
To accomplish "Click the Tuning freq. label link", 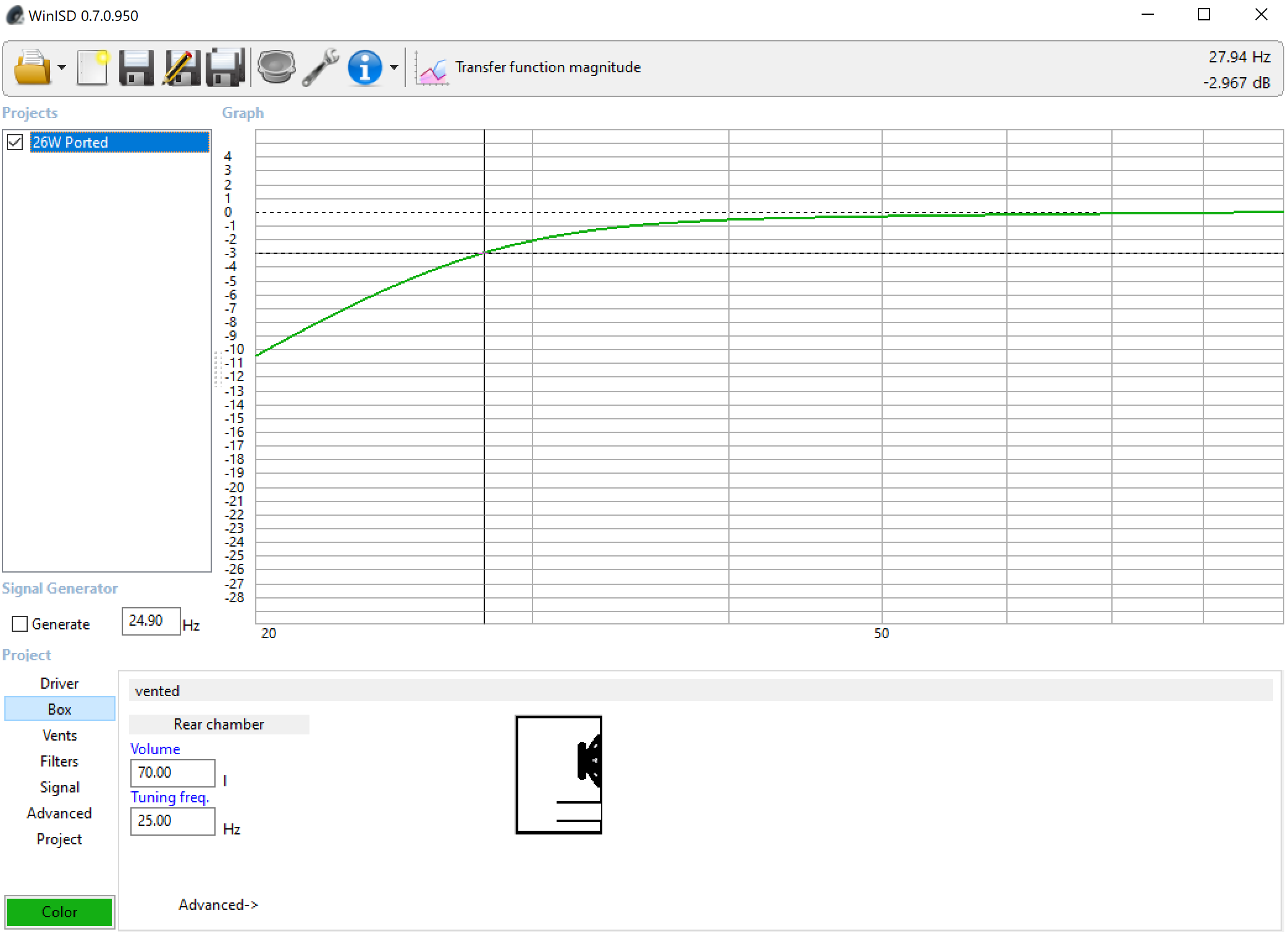I will [170, 797].
